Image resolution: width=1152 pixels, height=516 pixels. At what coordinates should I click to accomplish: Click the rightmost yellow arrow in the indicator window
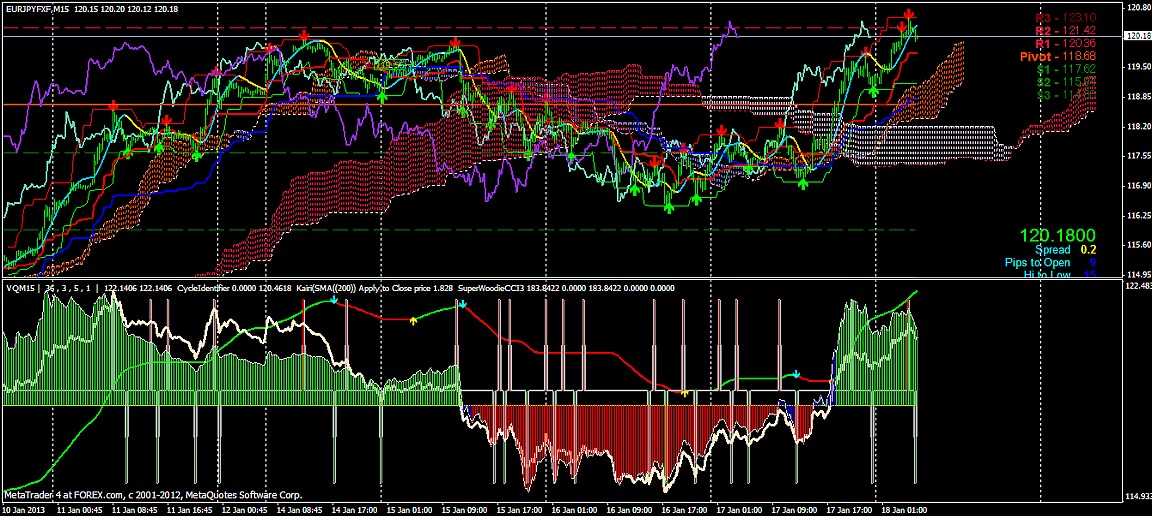point(684,392)
